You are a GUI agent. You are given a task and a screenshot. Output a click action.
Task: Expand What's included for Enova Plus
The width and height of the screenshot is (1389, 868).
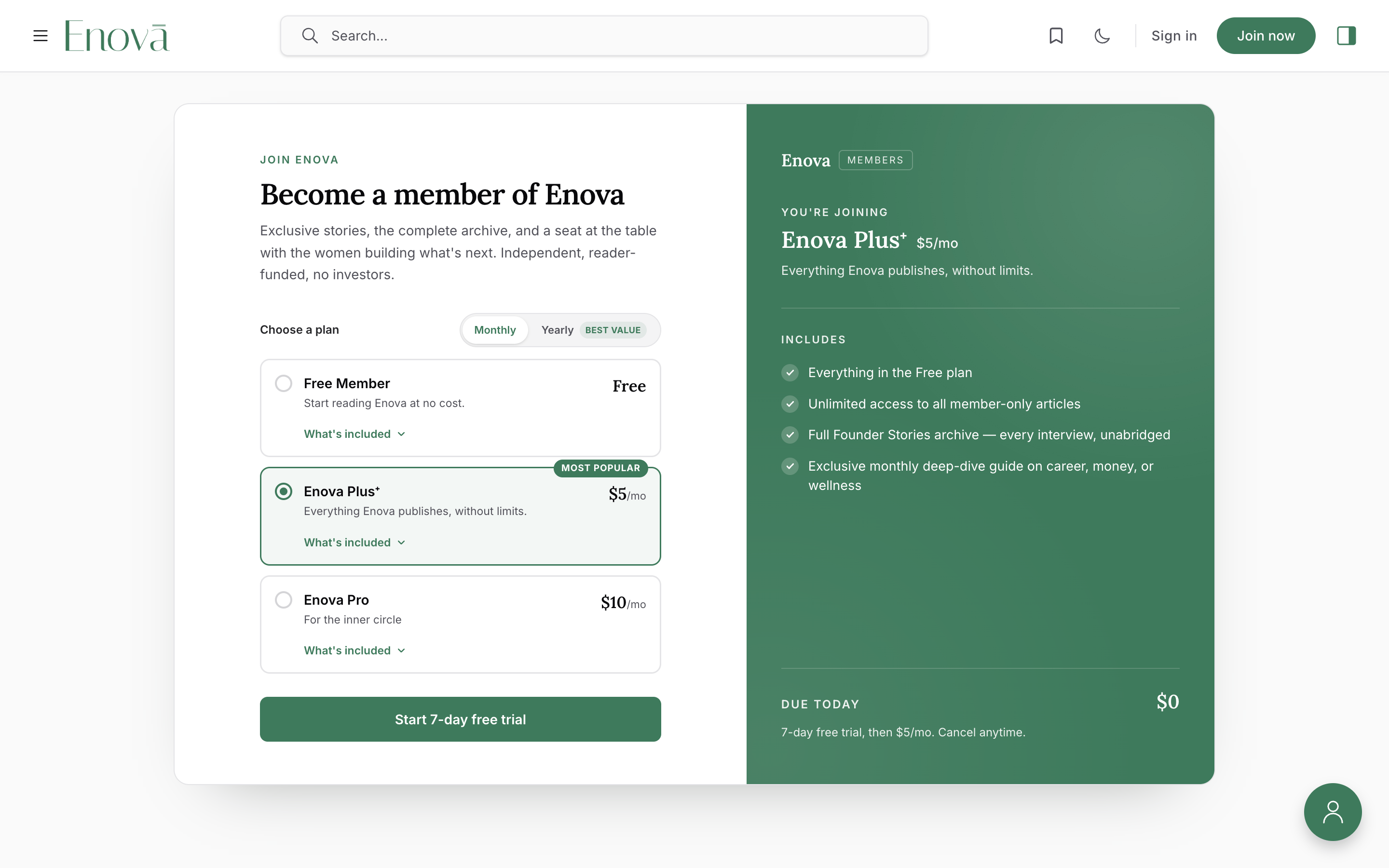coord(354,542)
